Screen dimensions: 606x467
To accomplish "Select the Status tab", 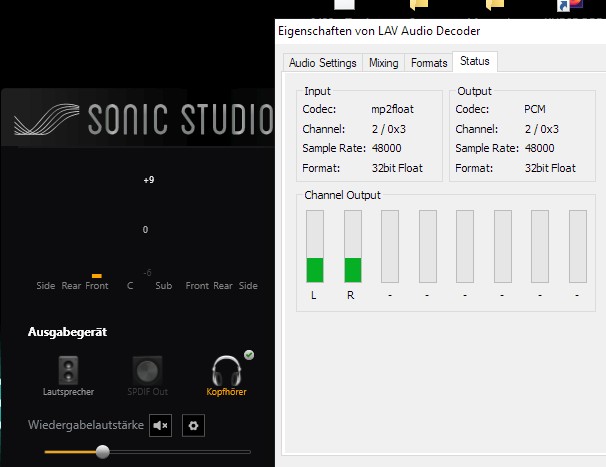I will coord(475,61).
